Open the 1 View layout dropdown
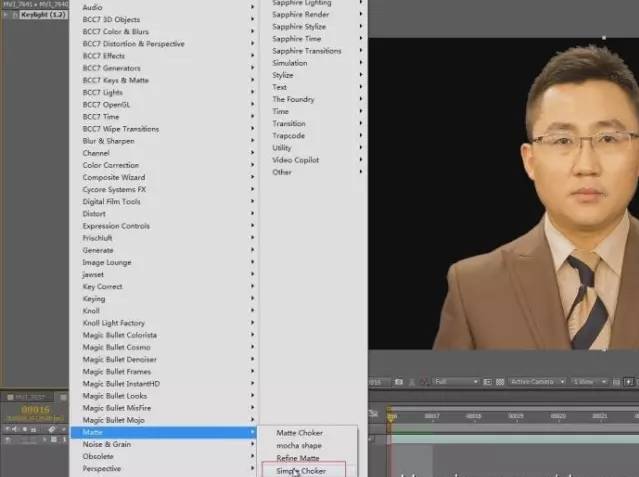This screenshot has height=477, width=639. [x=589, y=382]
